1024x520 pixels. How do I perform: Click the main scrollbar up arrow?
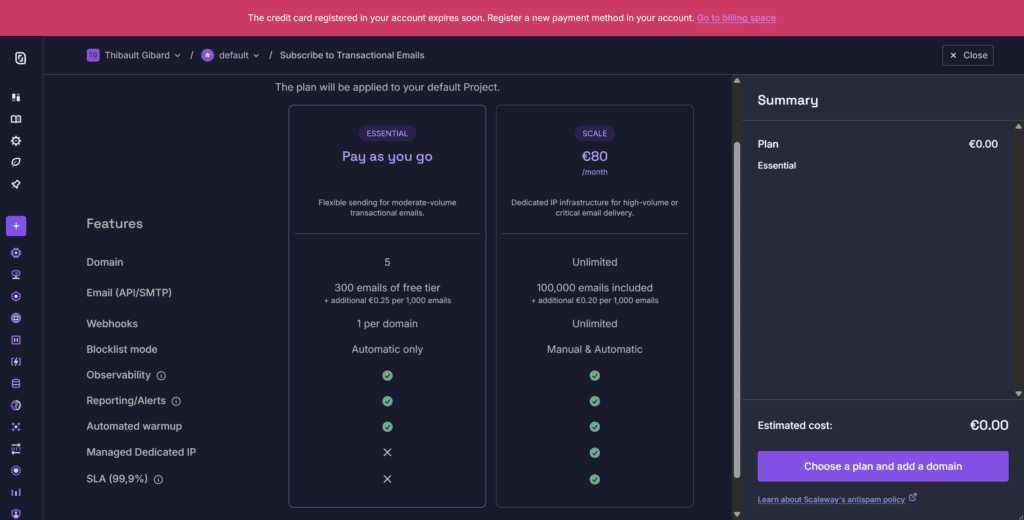737,81
